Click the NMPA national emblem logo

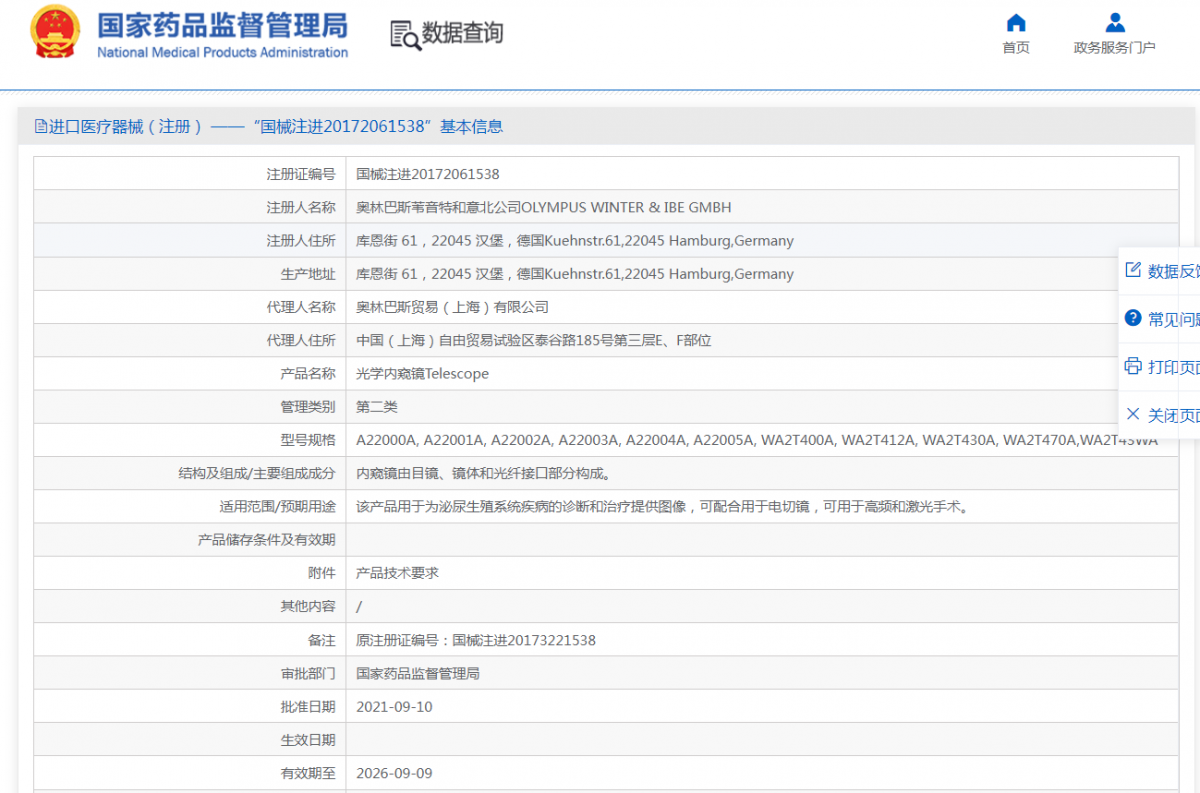pos(55,32)
